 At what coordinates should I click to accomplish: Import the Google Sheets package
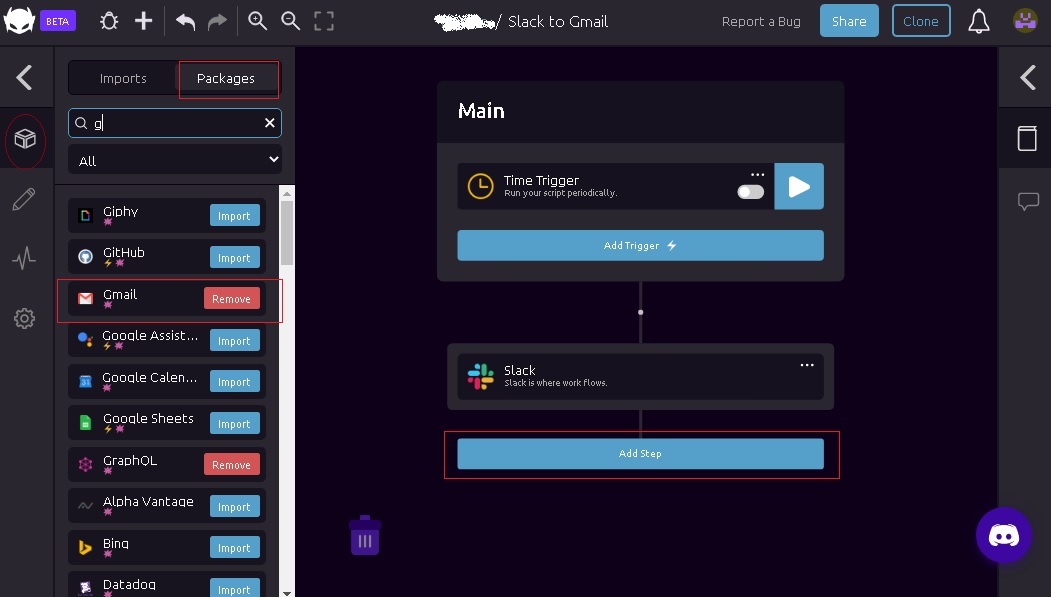coord(235,423)
